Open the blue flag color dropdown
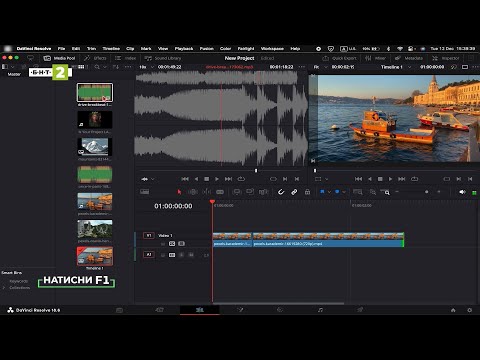Viewport: 480px width, 360px height. pyautogui.click(x=329, y=192)
